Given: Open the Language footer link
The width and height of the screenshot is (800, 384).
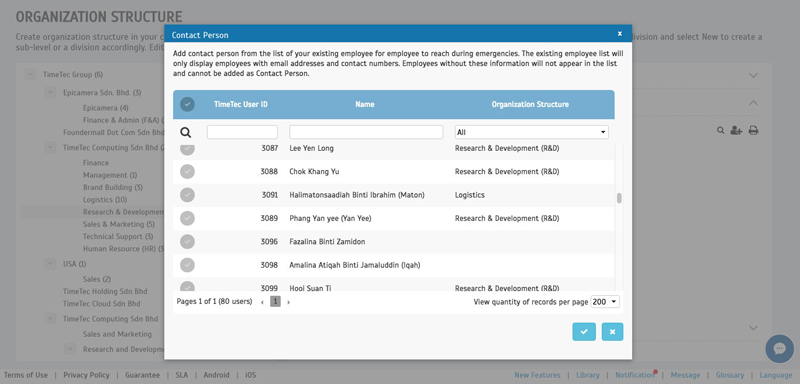Looking at the screenshot, I should pyautogui.click(x=776, y=375).
